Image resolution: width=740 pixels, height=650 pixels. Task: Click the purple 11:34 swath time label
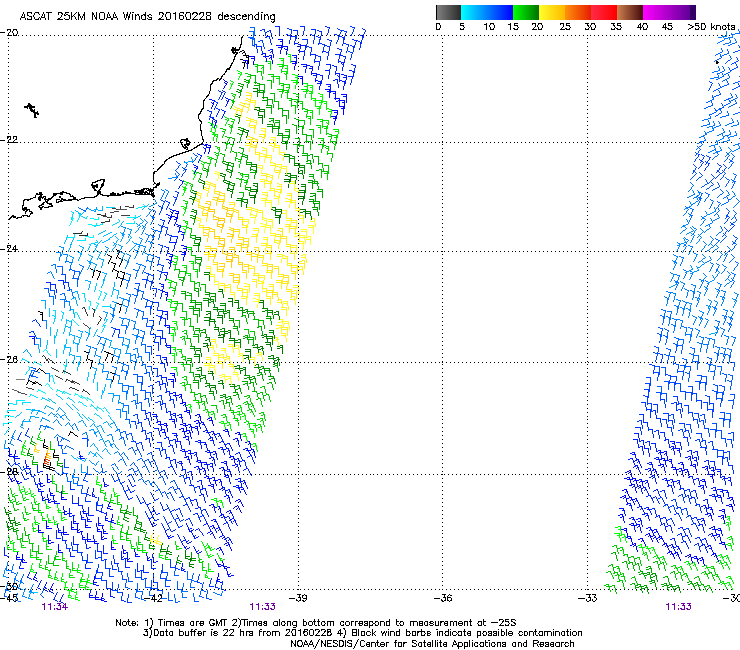point(55,607)
